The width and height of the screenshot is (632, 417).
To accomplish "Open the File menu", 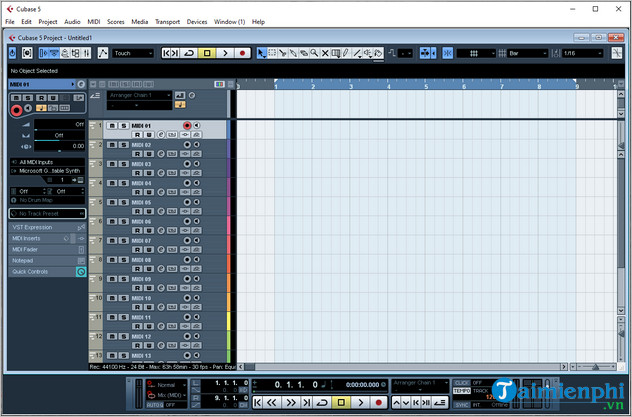I will pyautogui.click(x=10, y=22).
